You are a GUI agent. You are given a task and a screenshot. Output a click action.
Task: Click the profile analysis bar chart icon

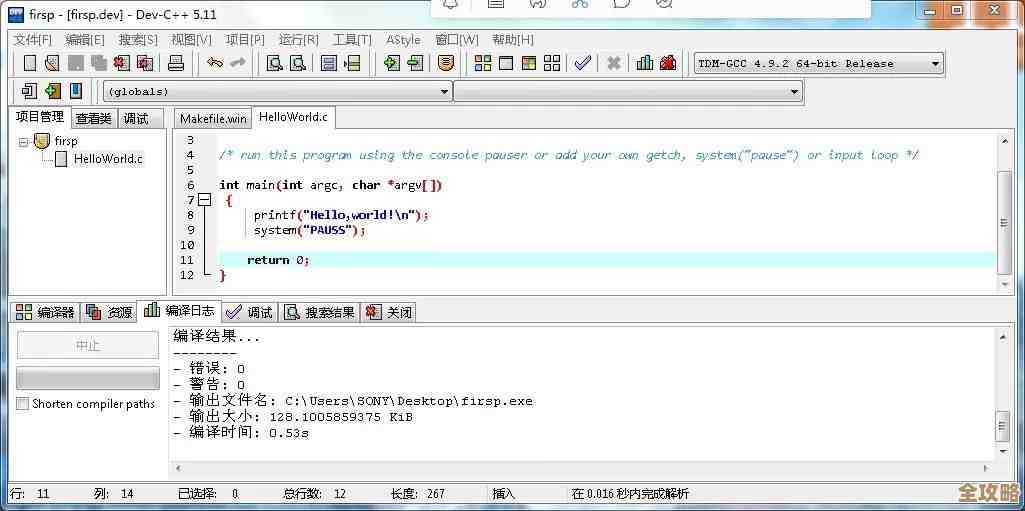click(x=645, y=63)
